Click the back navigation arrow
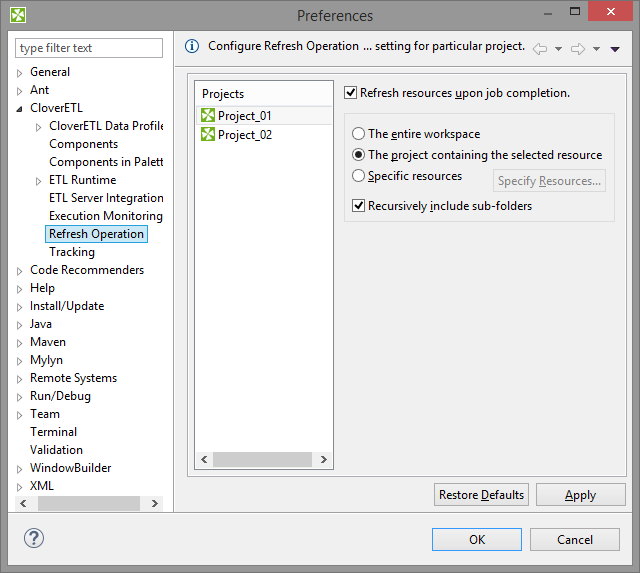 (x=540, y=49)
